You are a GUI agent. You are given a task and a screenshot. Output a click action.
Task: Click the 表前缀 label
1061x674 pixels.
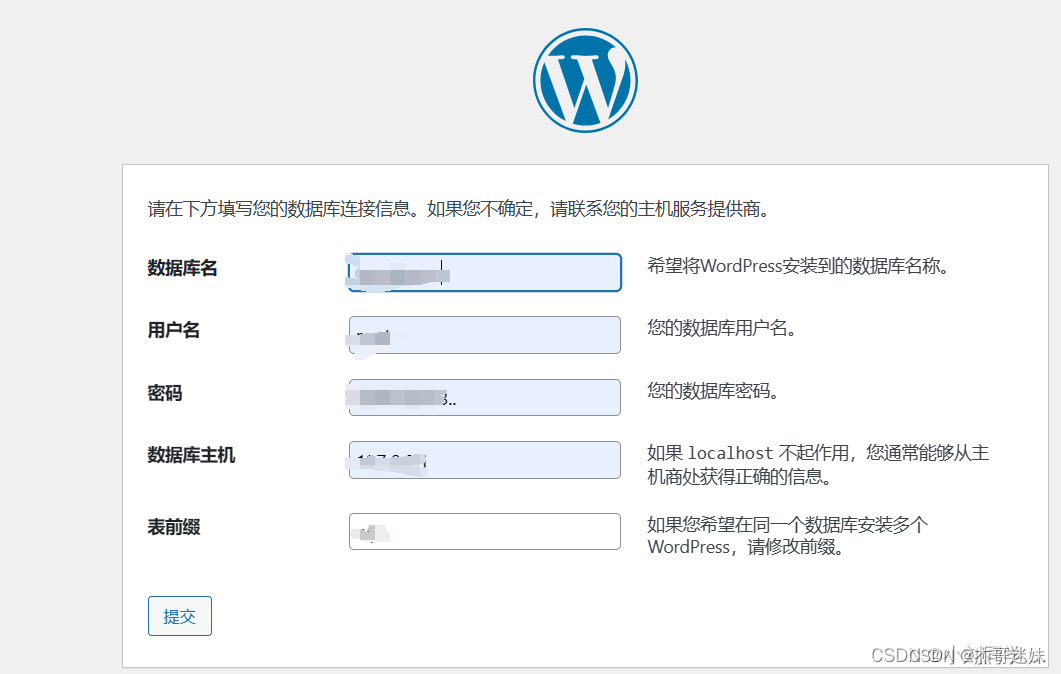tap(174, 526)
